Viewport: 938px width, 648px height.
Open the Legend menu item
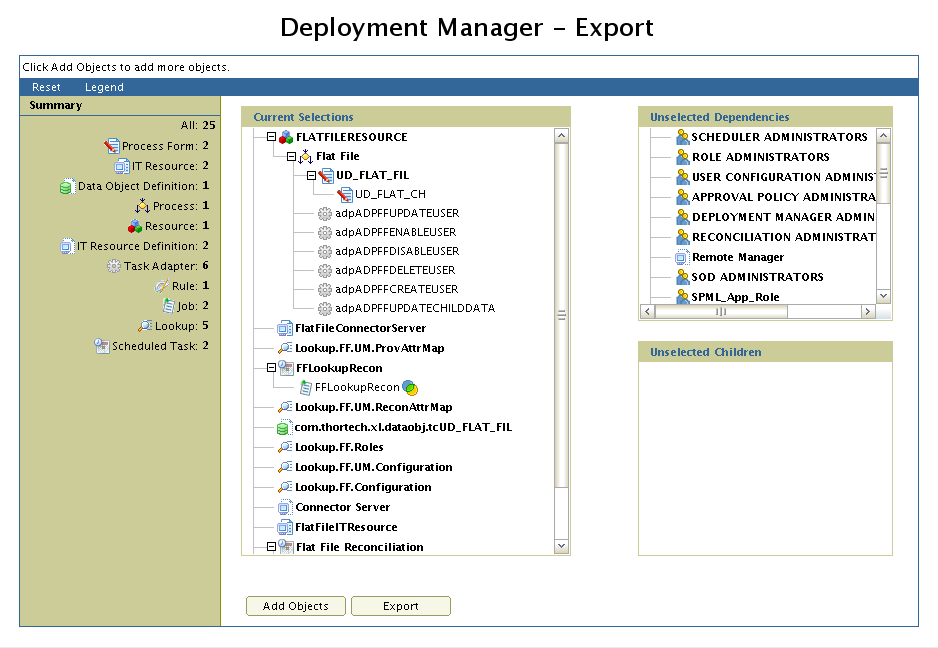[104, 87]
